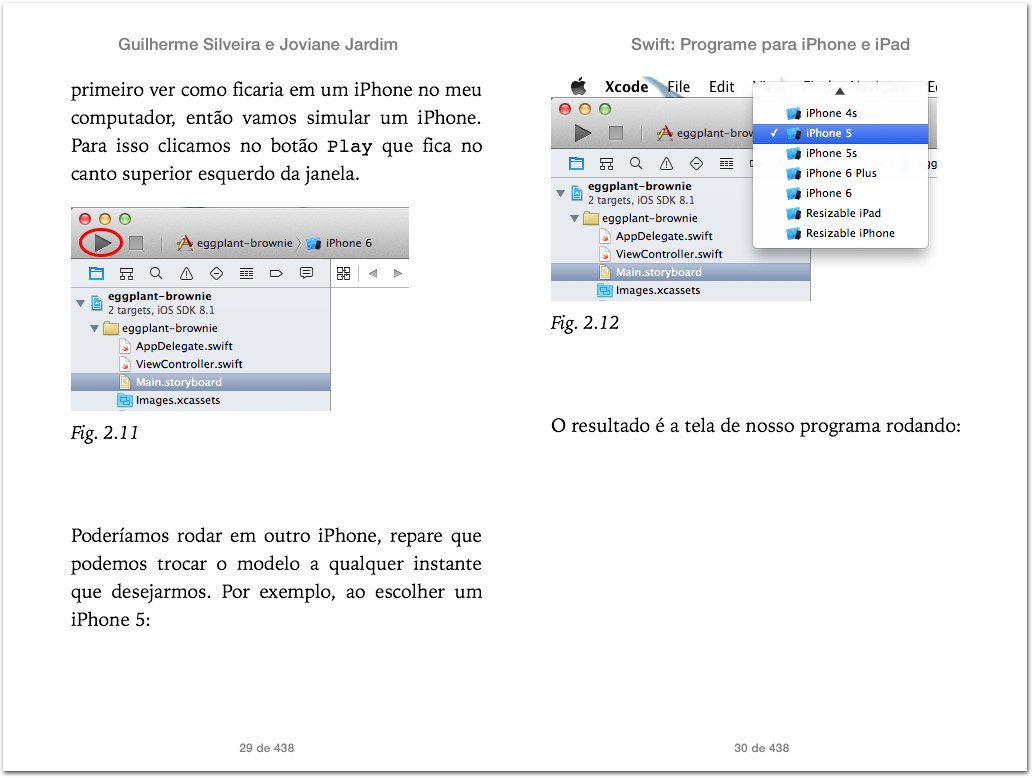Click the page counter '30 de 438'
This screenshot has width=1034, height=778.
point(762,748)
